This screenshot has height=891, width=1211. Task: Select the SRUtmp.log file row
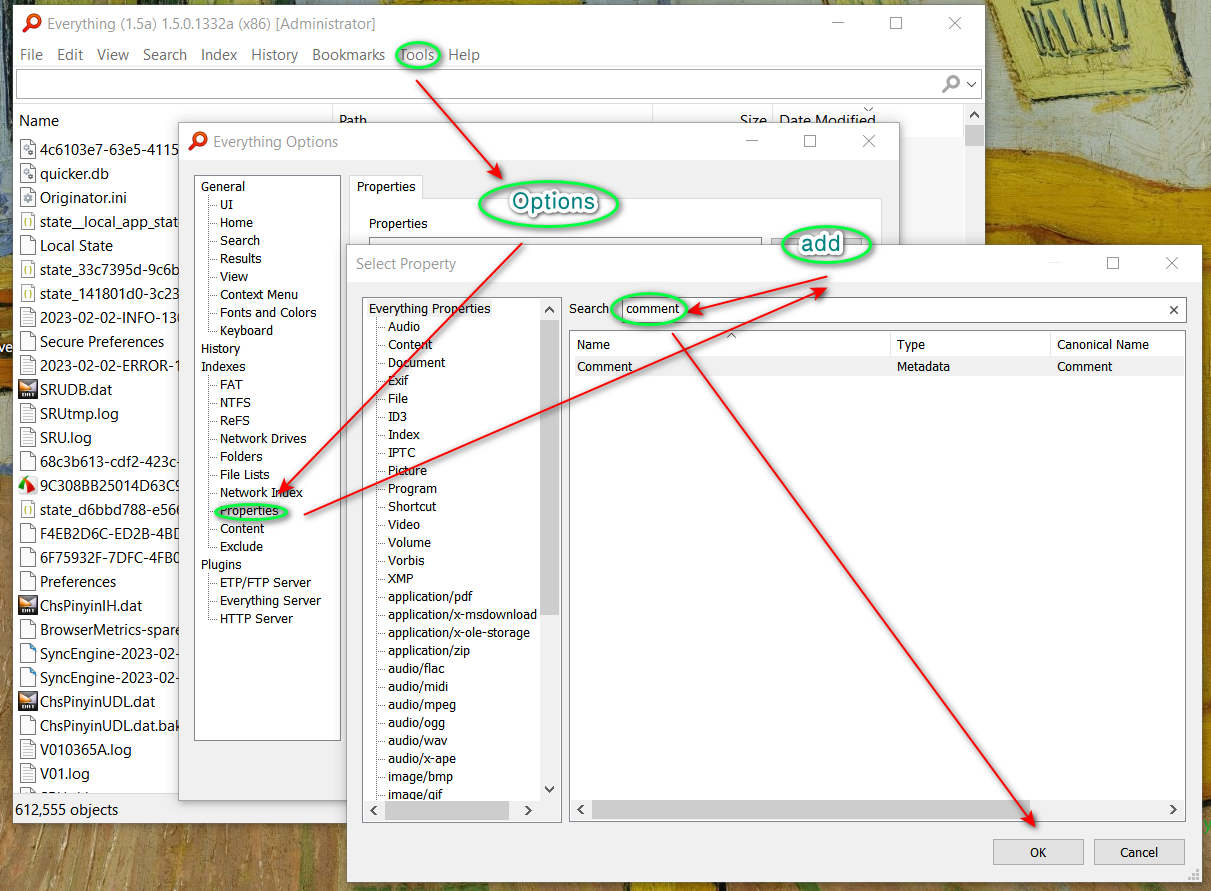79,414
